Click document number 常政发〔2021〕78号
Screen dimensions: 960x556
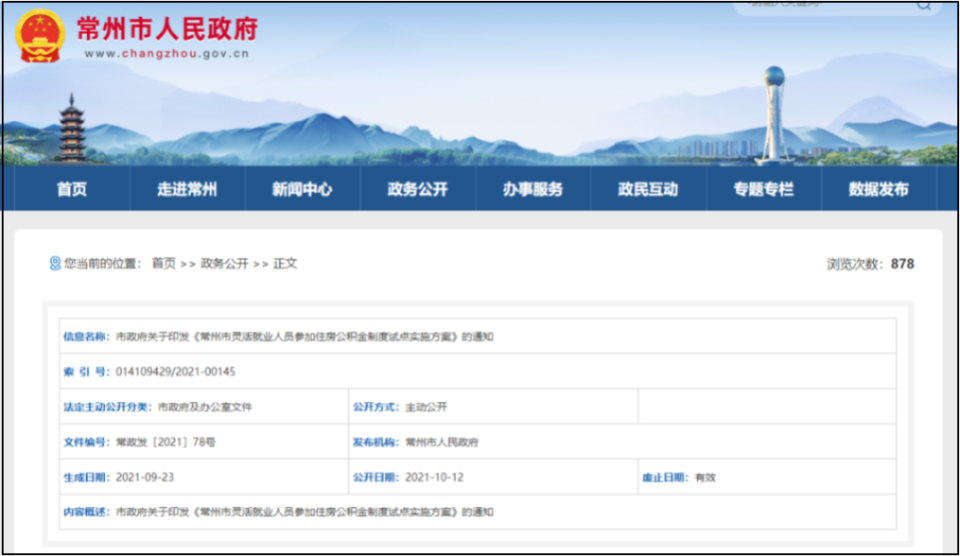pos(166,442)
